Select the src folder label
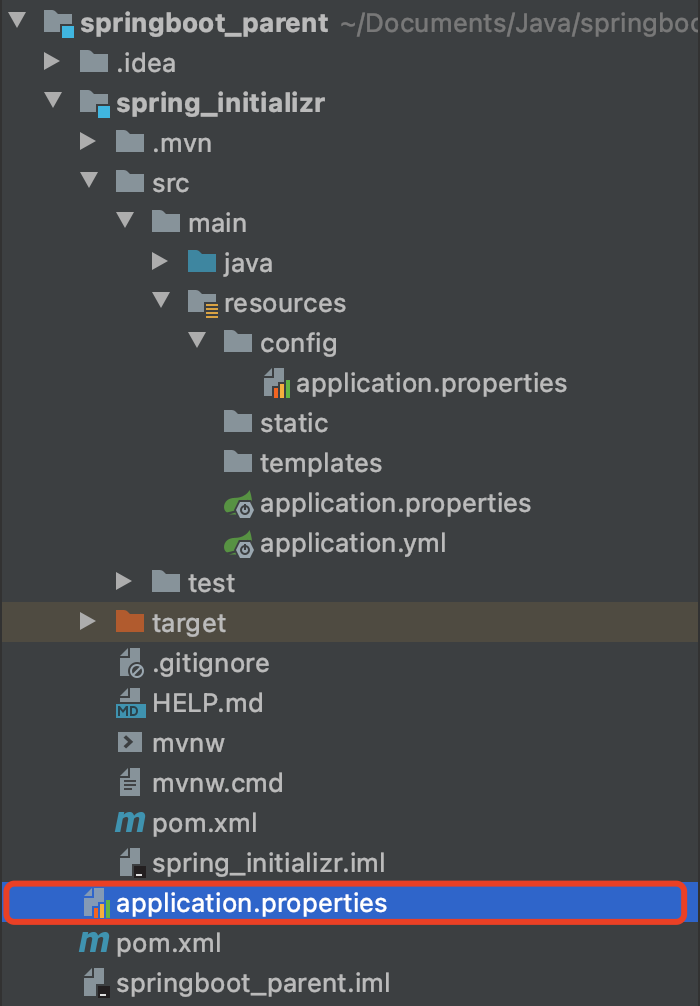 click(171, 183)
